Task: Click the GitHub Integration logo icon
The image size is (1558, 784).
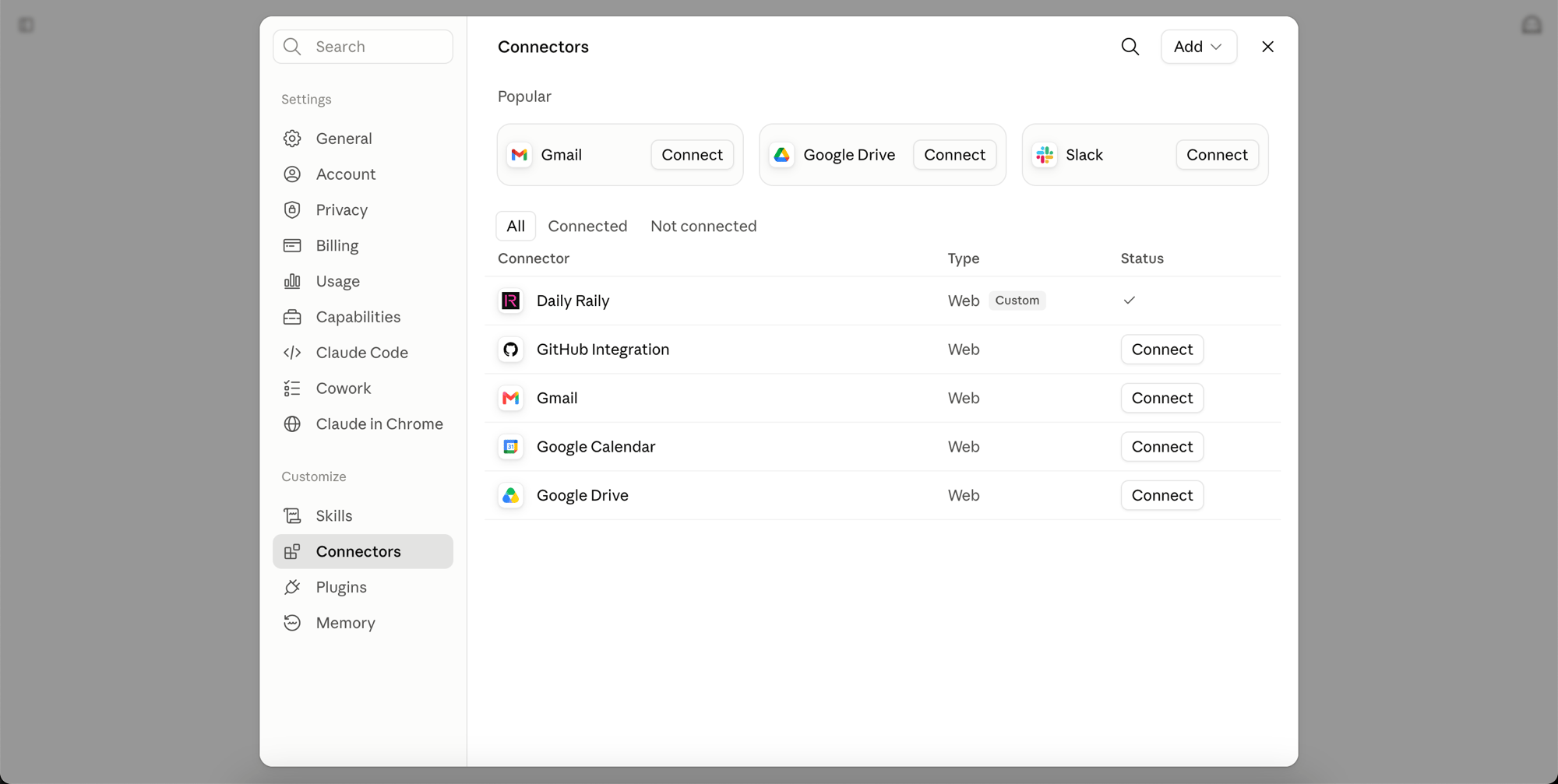Action: (x=511, y=350)
